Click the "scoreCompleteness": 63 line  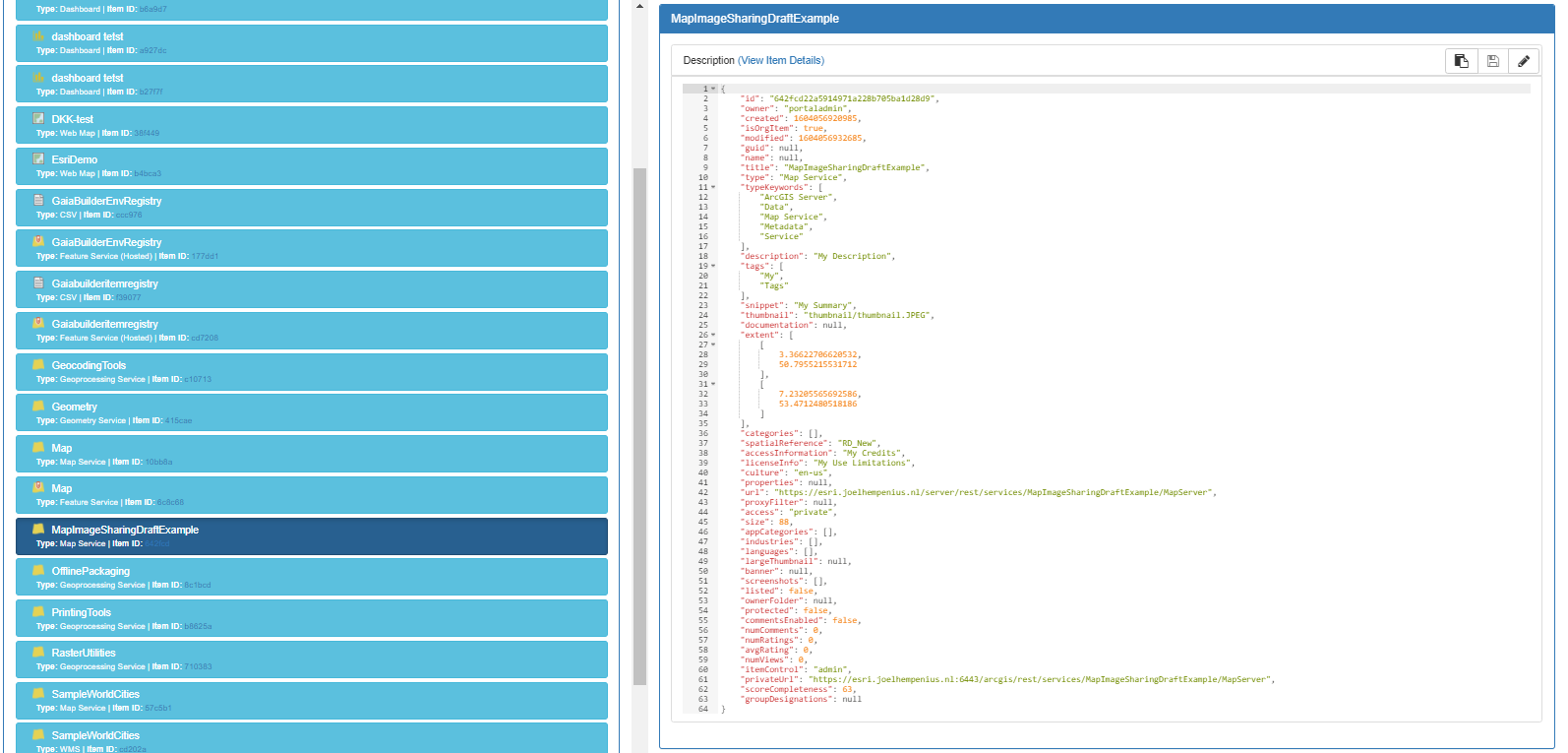[799, 689]
